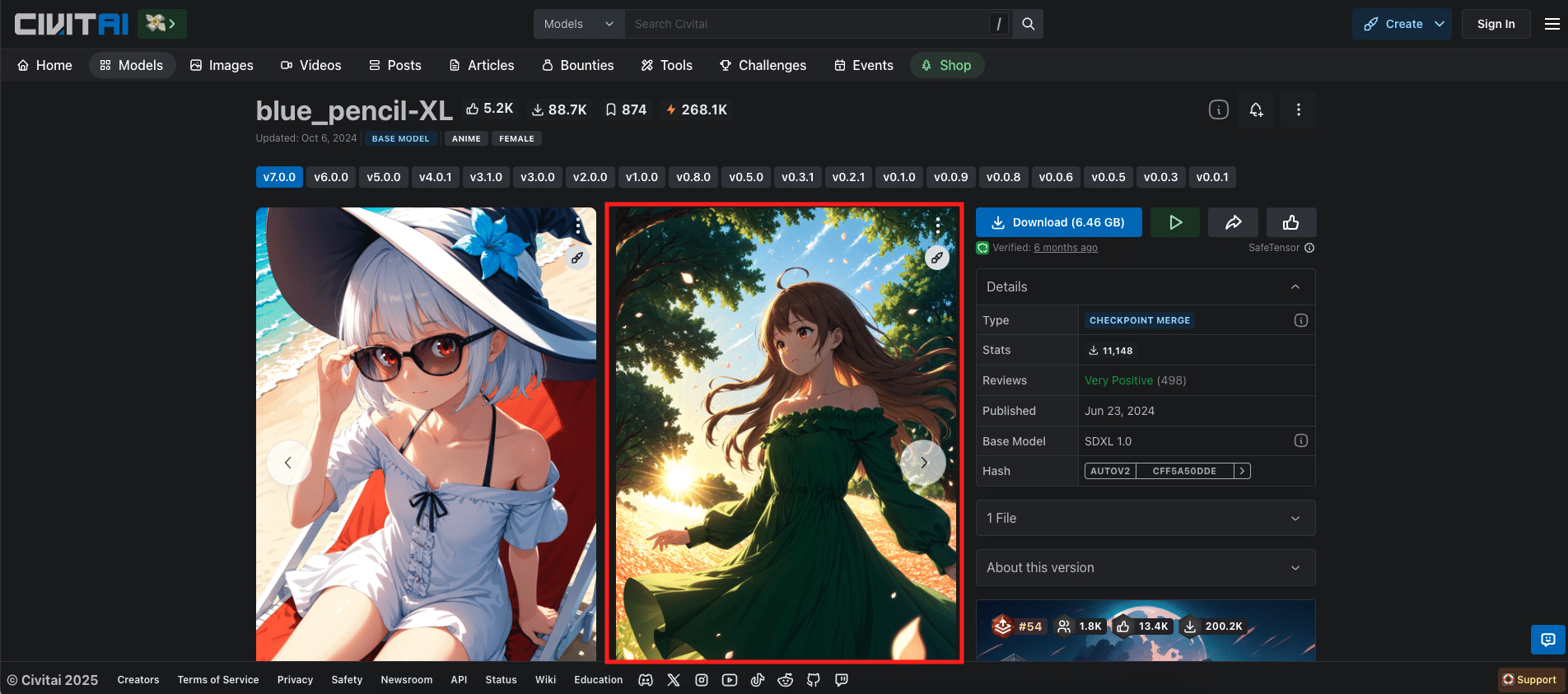This screenshot has width=1568, height=694.
Task: Click the search magnifier icon
Action: click(x=1028, y=24)
